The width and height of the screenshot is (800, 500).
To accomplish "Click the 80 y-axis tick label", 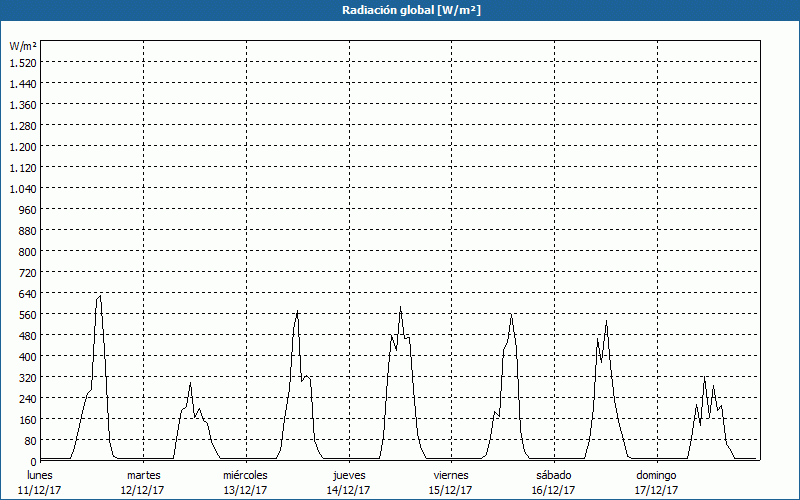I will pos(29,440).
